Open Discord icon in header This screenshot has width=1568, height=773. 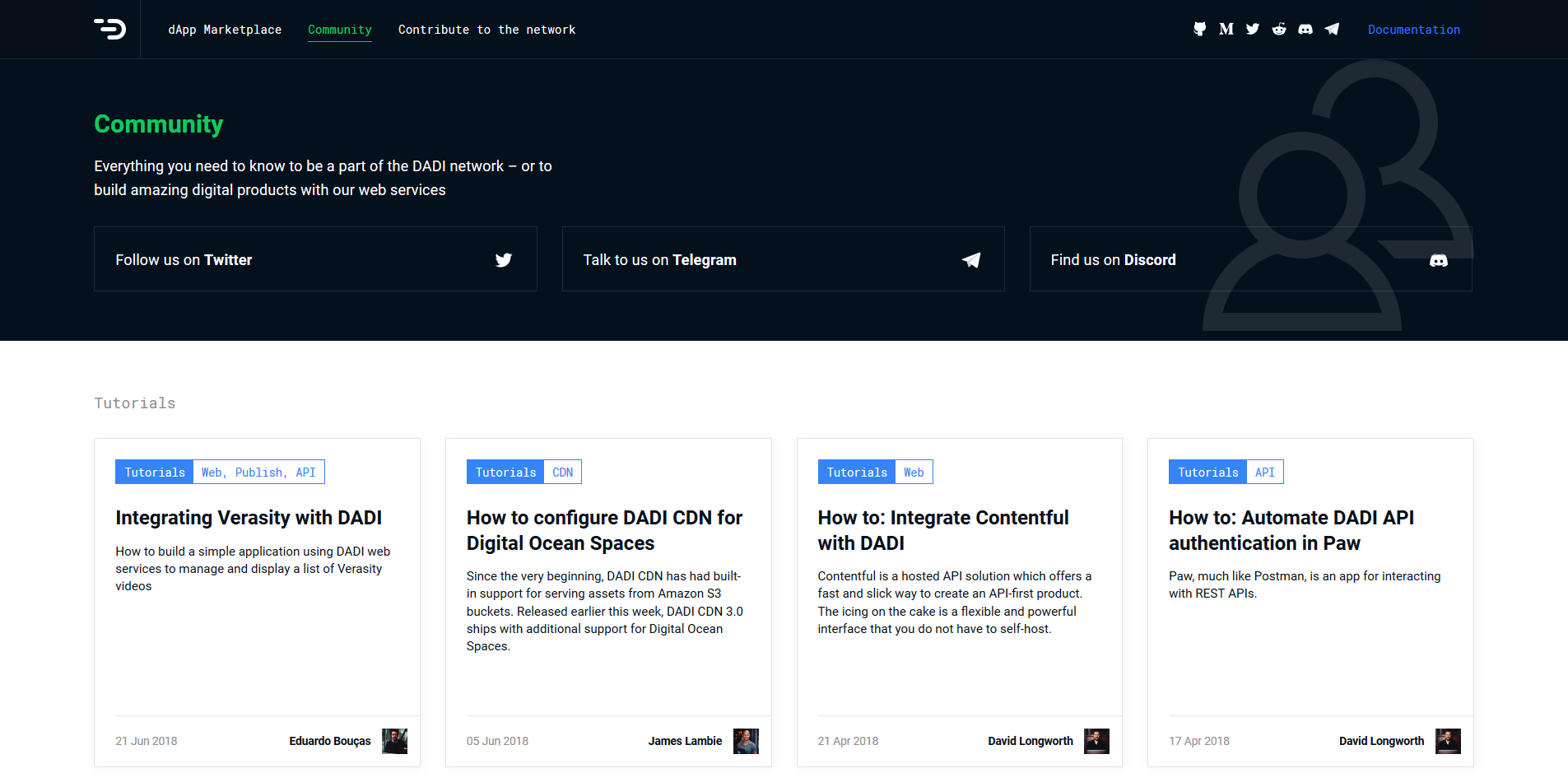point(1305,29)
